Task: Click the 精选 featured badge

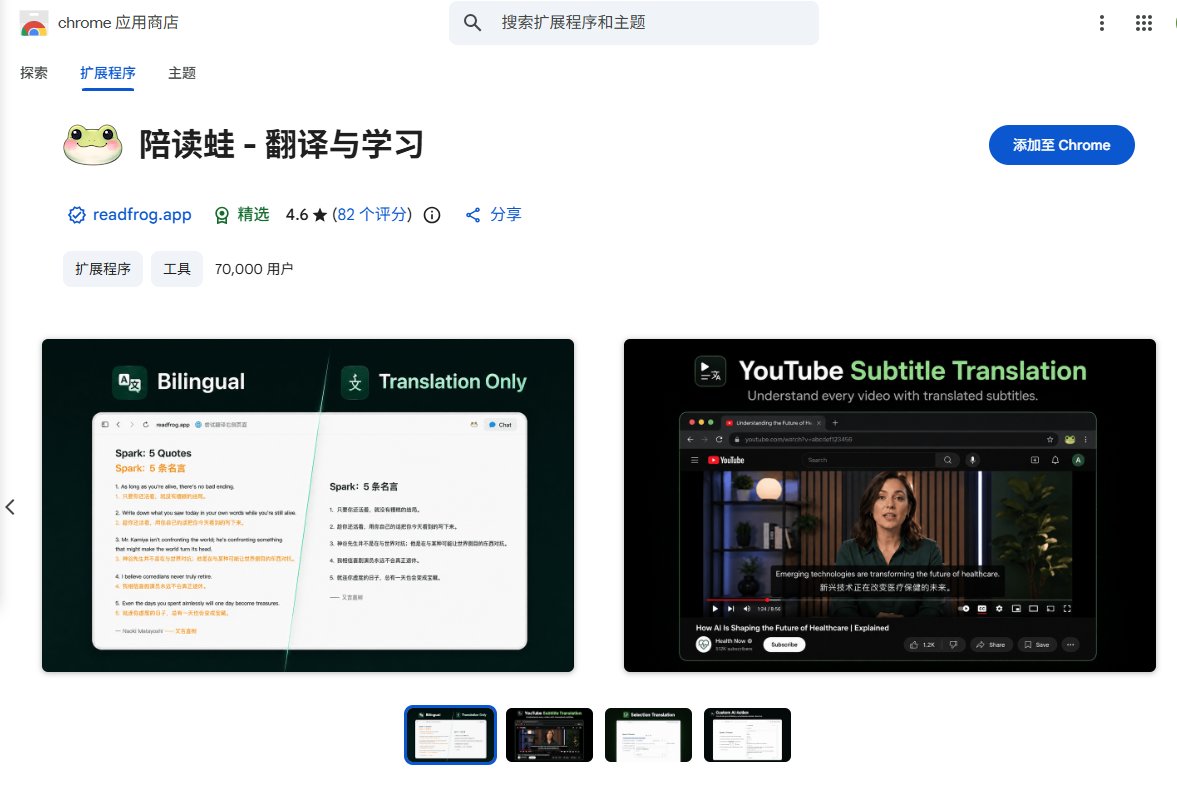Action: (242, 215)
